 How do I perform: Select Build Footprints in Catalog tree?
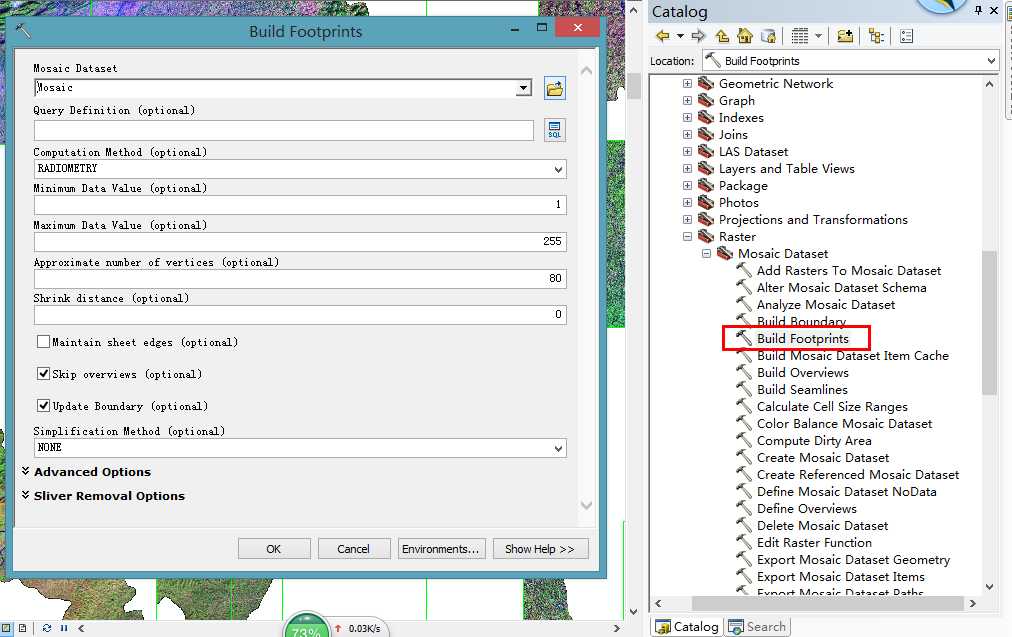pyautogui.click(x=802, y=338)
